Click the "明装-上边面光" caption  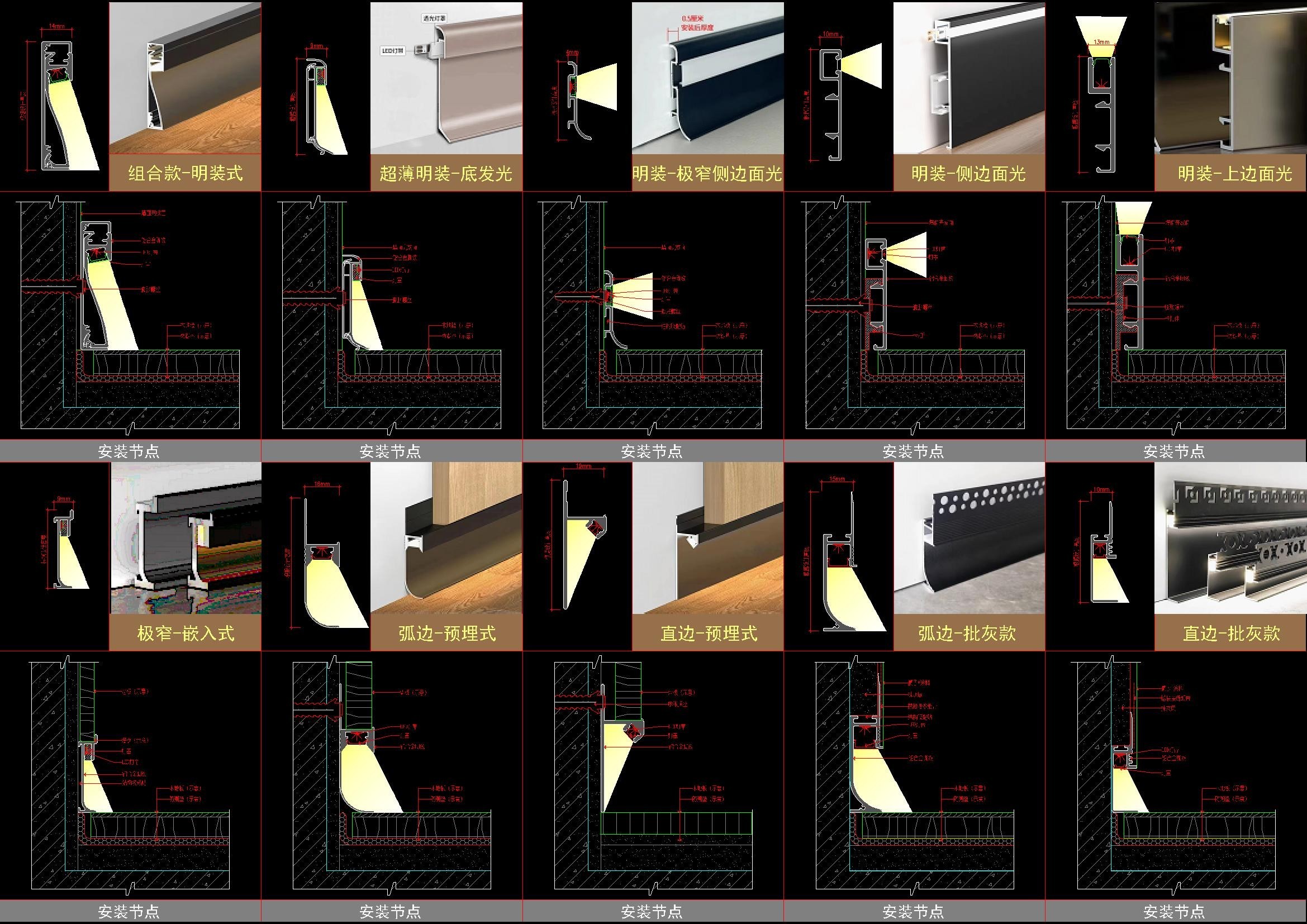point(1235,173)
